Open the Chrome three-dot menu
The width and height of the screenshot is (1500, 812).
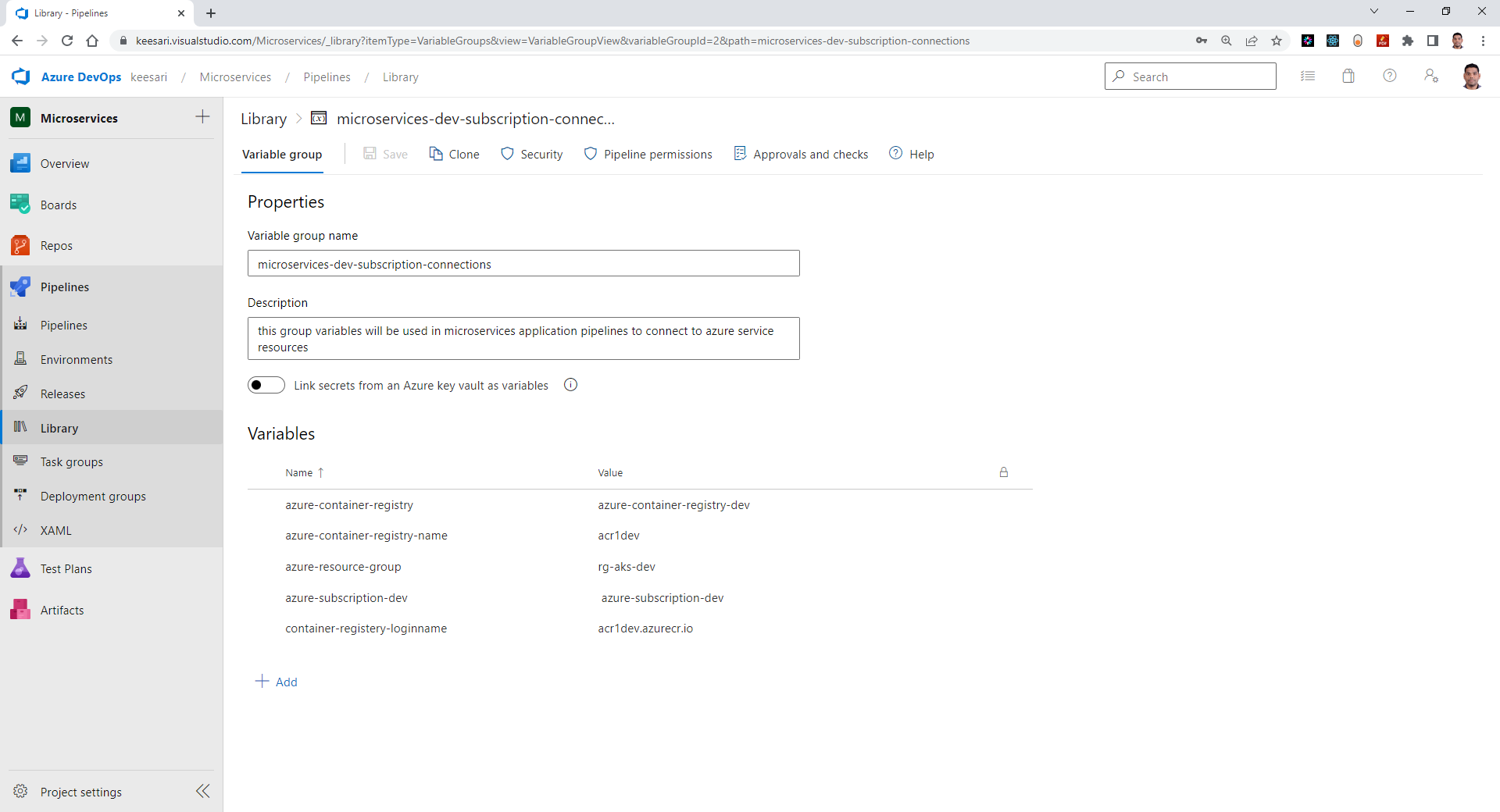coord(1483,41)
